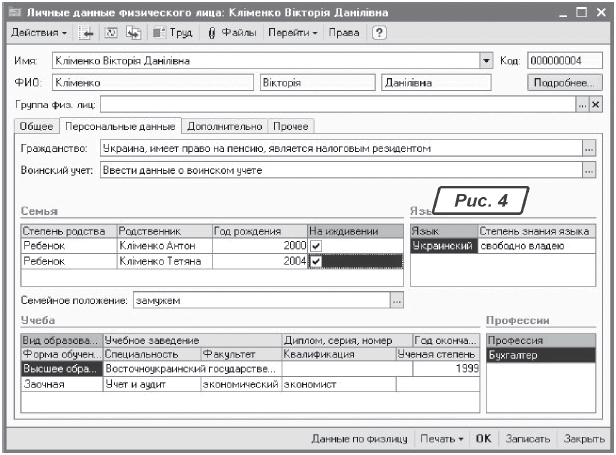Click the Код input field

(562, 61)
